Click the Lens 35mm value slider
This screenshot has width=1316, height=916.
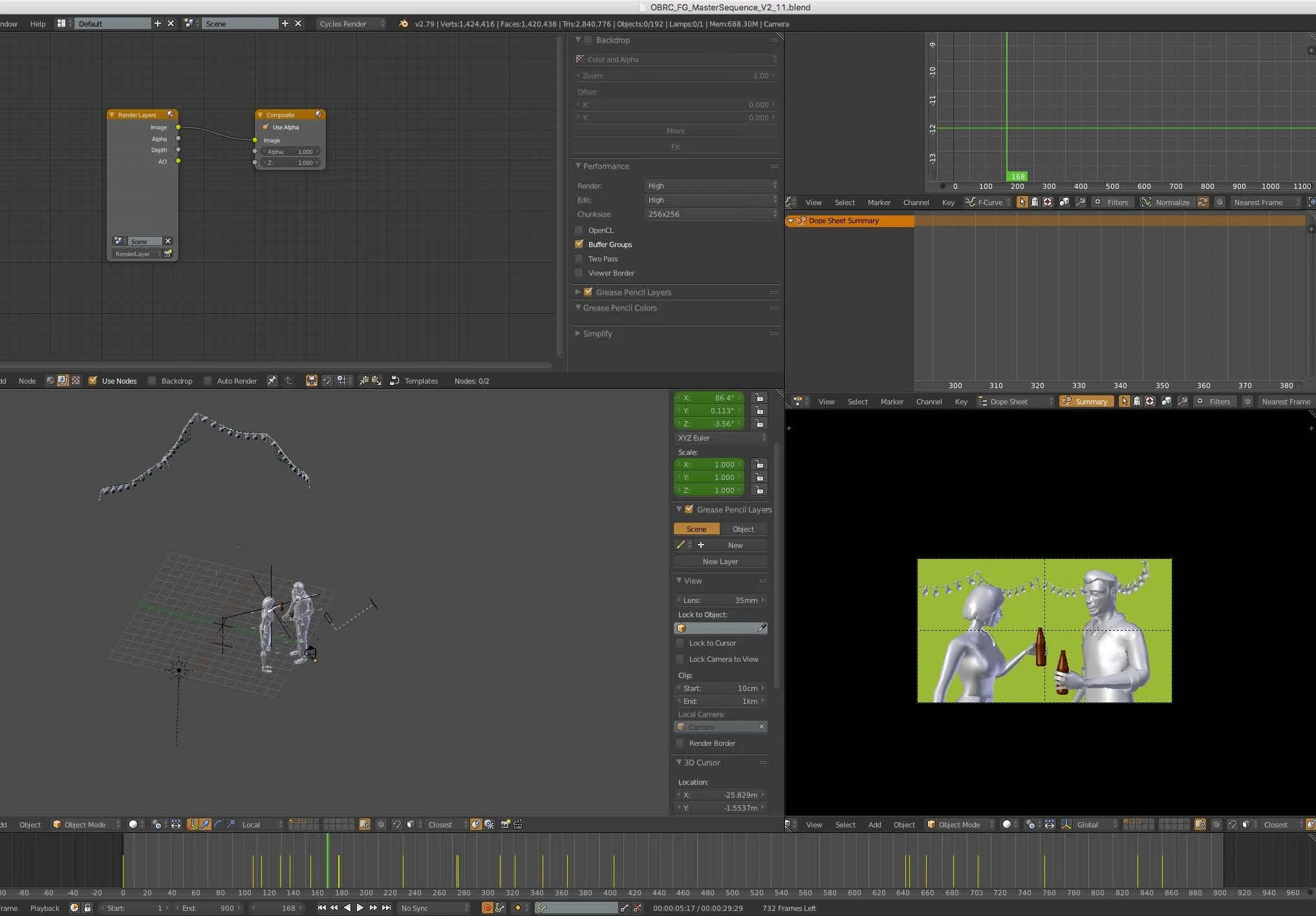point(720,600)
